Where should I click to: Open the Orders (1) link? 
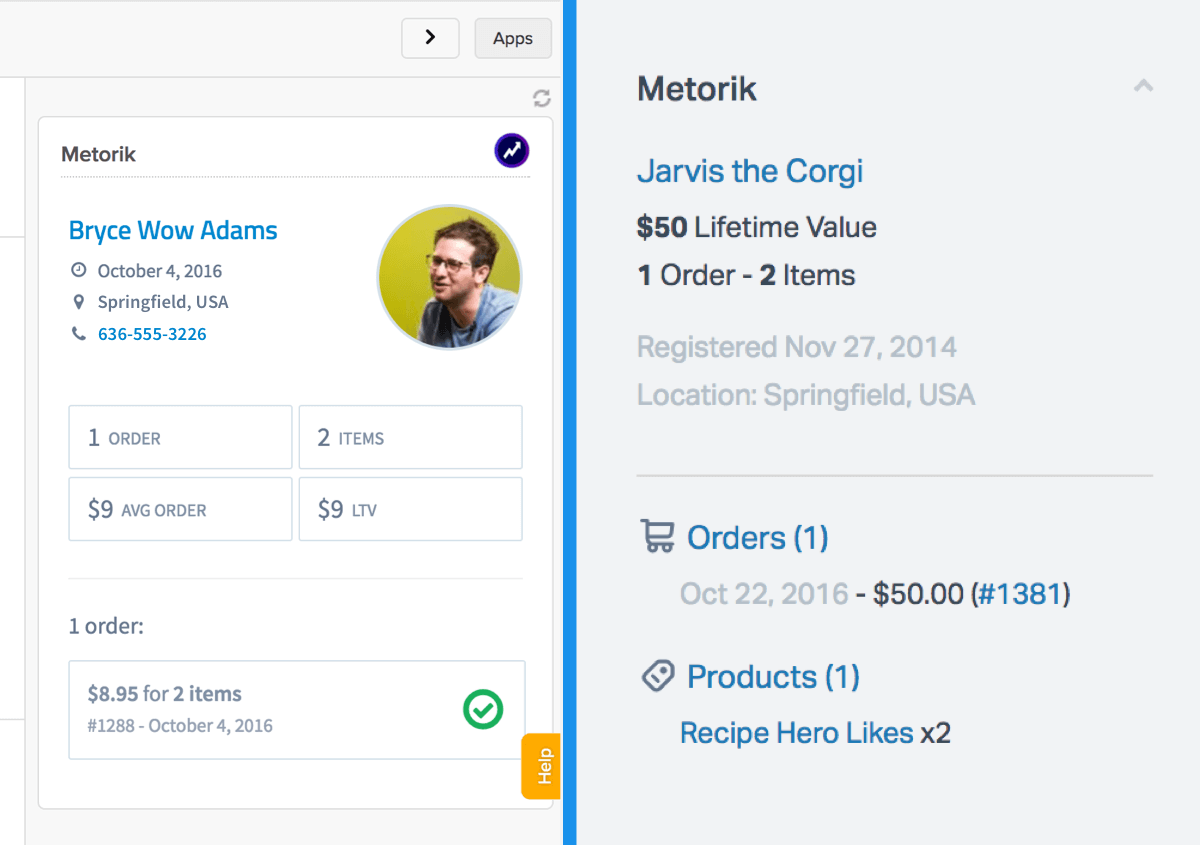pyautogui.click(x=758, y=538)
